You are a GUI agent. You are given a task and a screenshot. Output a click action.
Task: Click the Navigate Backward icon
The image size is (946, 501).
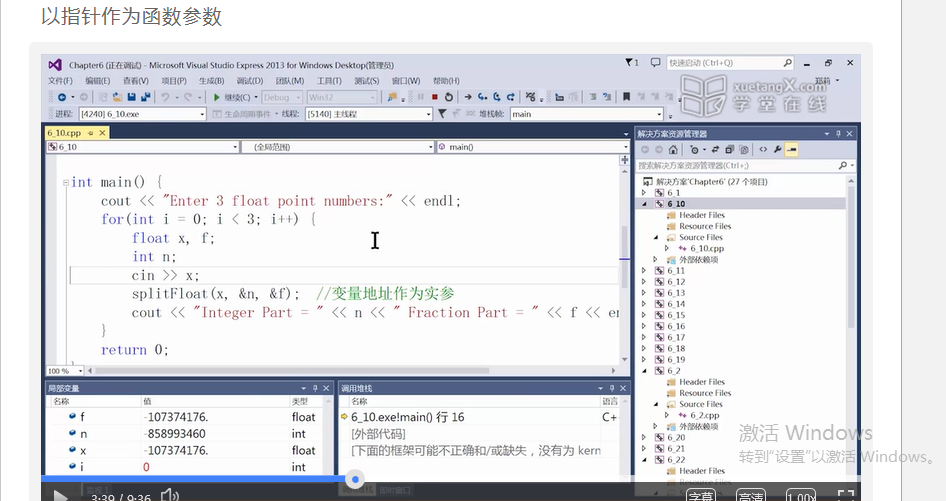(x=62, y=97)
